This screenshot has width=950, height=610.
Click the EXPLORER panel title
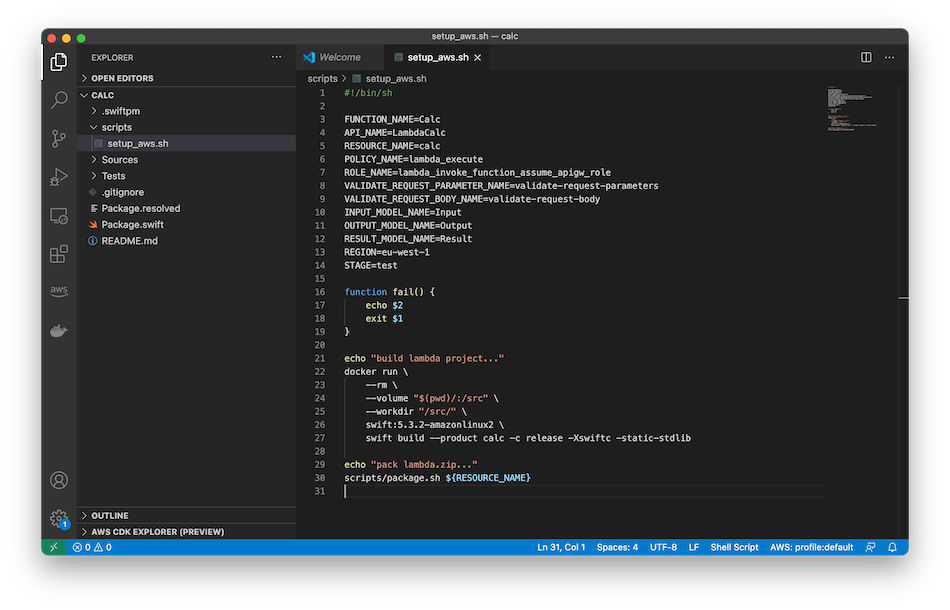pyautogui.click(x=112, y=58)
